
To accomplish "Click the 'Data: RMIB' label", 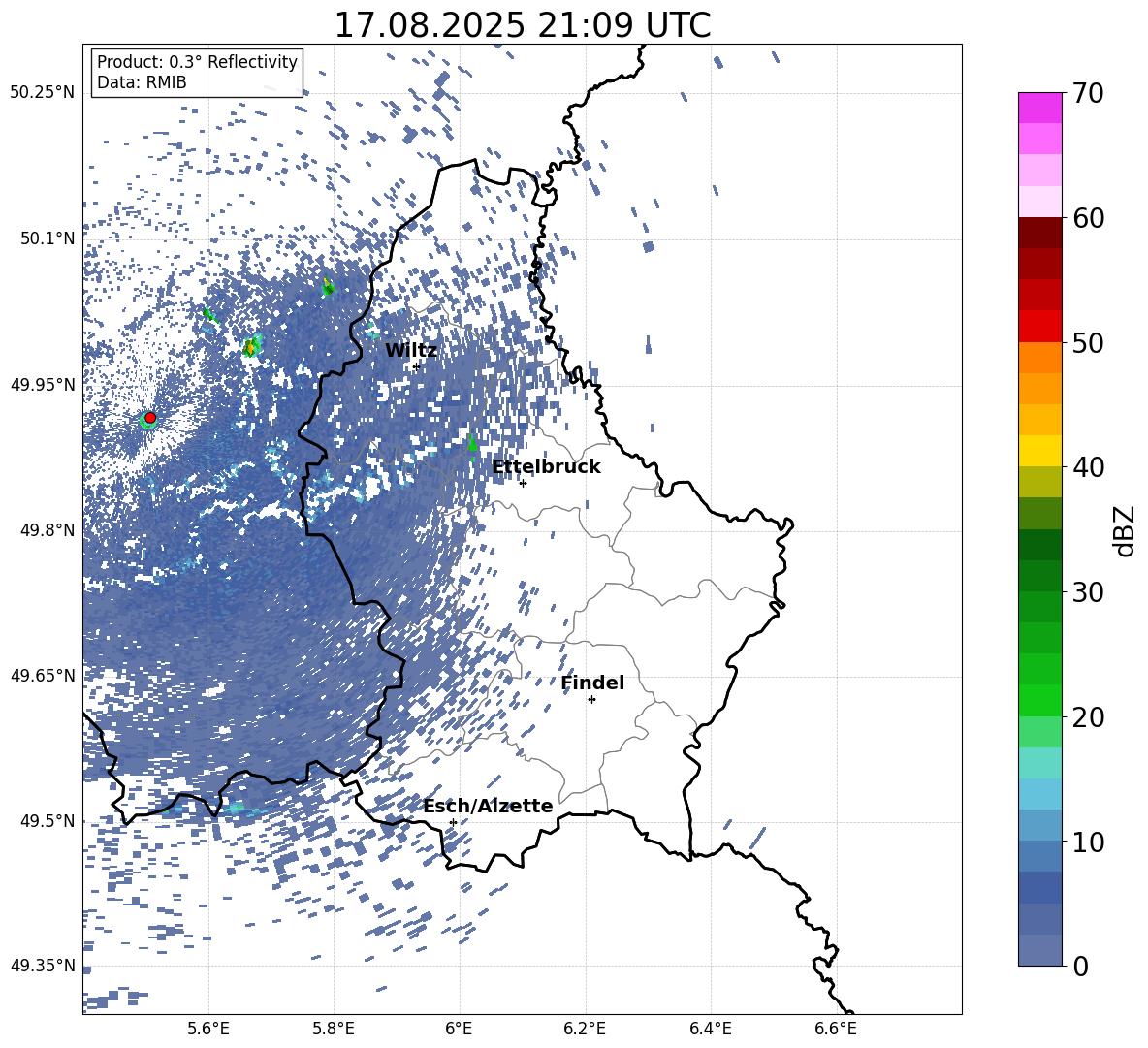I will (142, 82).
